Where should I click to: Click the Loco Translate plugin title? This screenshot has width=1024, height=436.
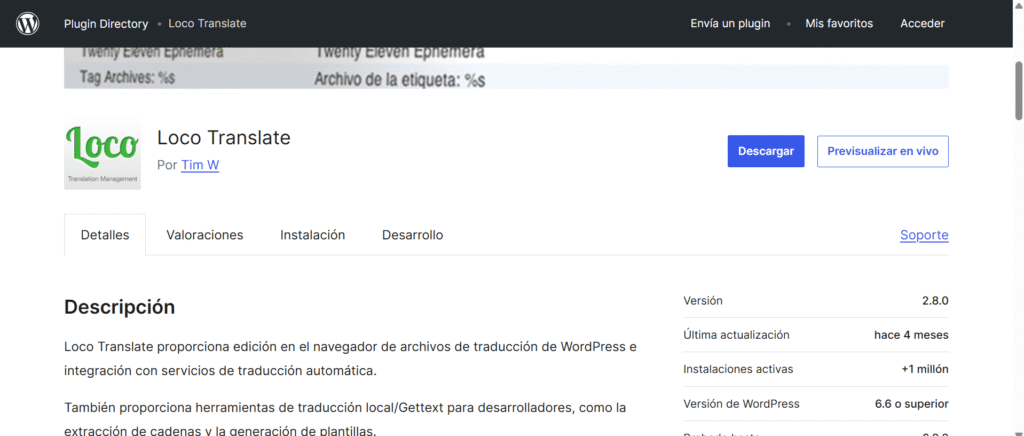click(x=224, y=138)
